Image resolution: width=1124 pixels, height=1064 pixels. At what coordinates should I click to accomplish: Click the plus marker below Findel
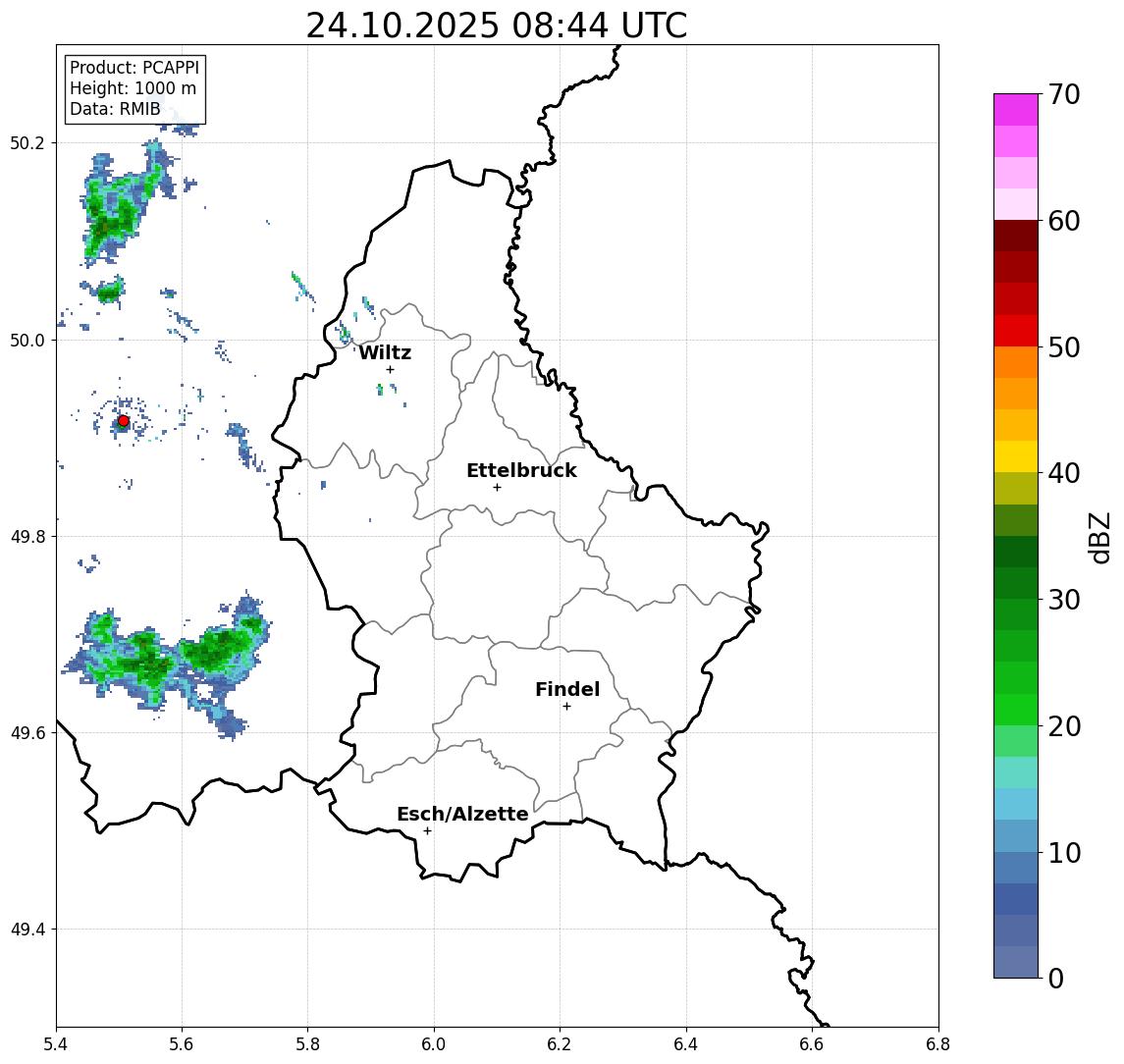click(566, 707)
